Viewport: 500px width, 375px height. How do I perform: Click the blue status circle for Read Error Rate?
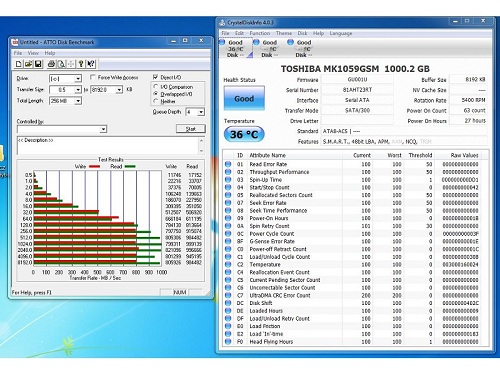click(228, 164)
